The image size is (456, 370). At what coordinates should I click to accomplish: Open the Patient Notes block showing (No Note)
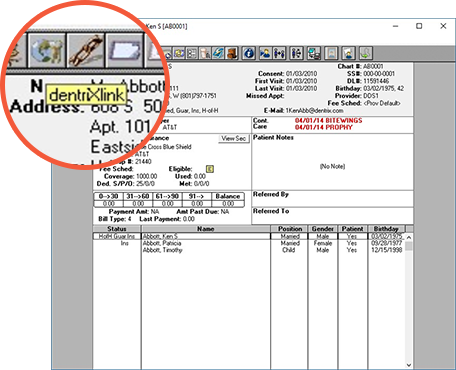point(332,162)
